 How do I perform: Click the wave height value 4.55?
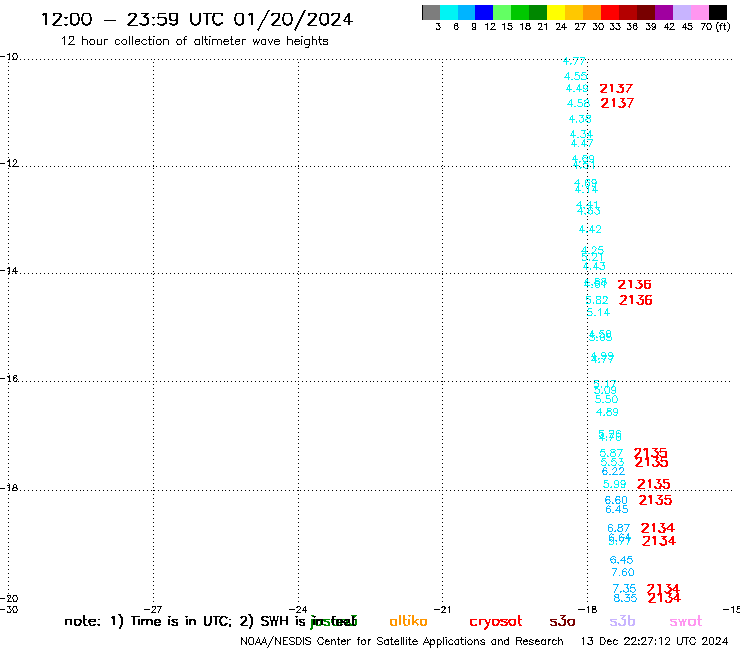coord(576,76)
